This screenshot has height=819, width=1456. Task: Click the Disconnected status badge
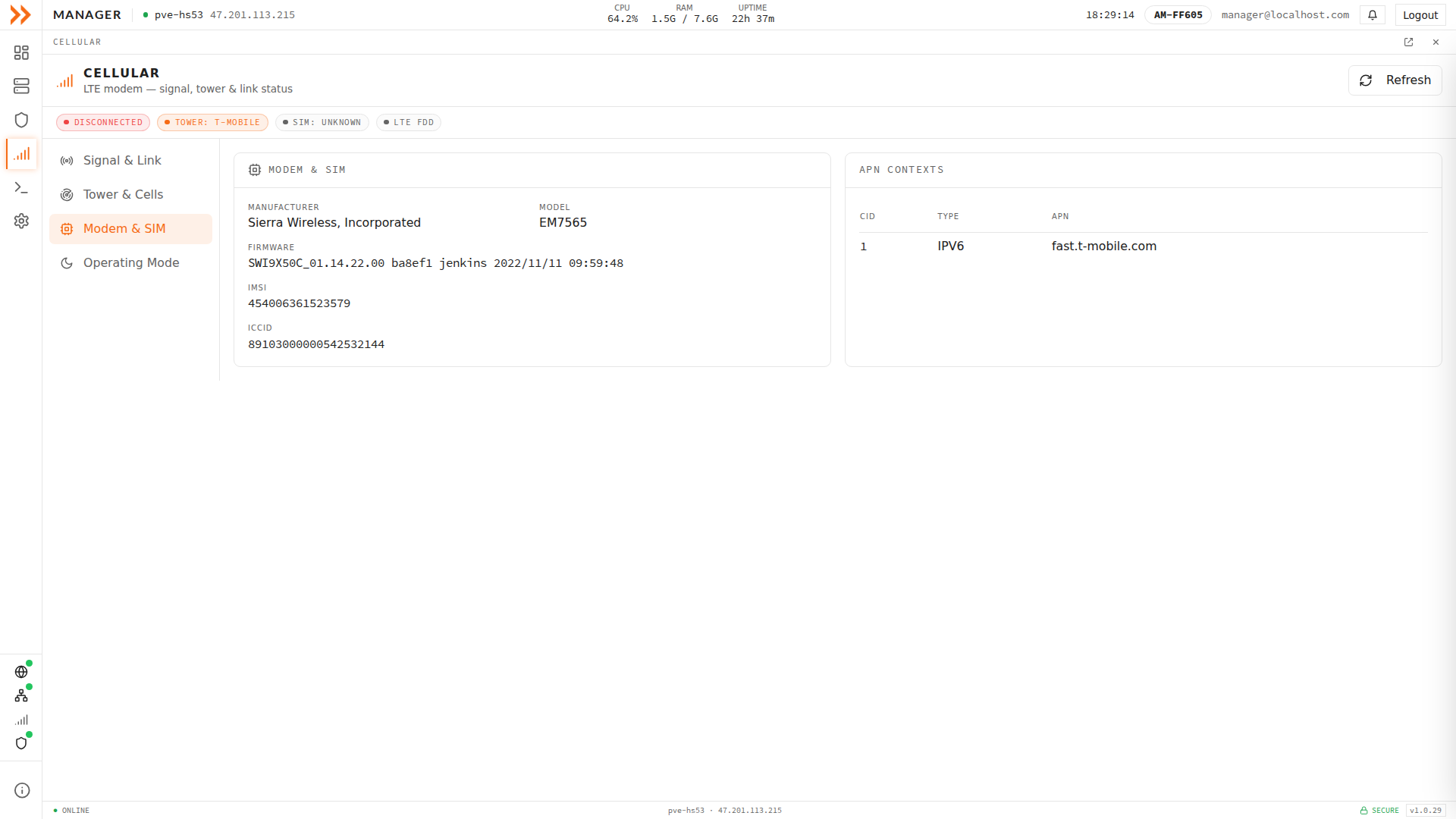(103, 122)
